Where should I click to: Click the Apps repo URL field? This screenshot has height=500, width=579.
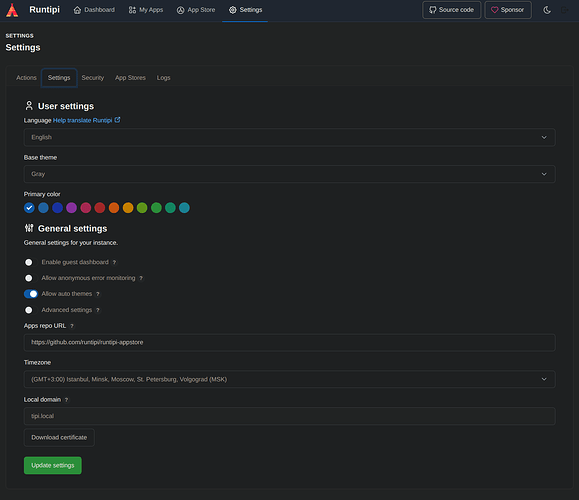290,342
